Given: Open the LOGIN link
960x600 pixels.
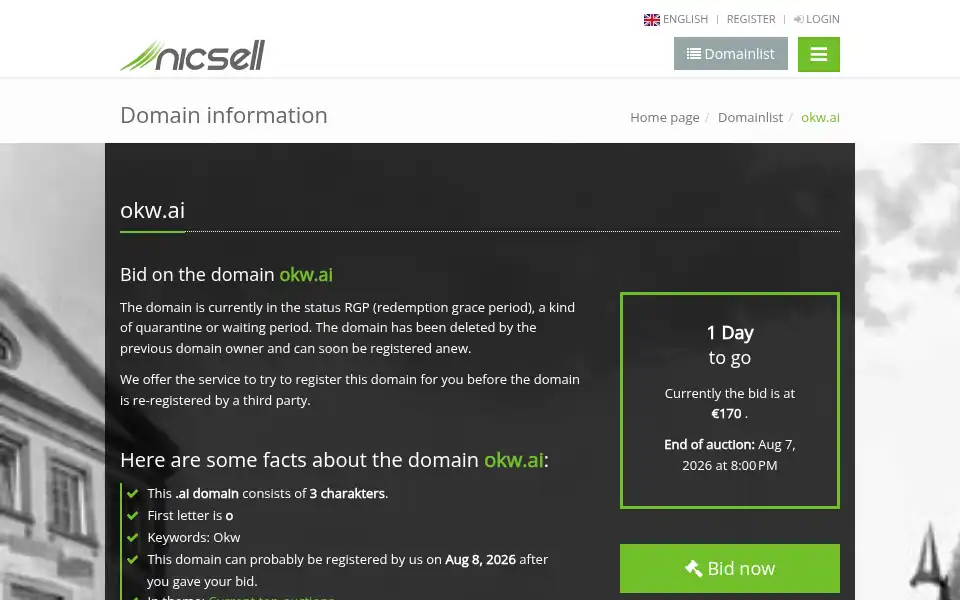Looking at the screenshot, I should point(822,19).
